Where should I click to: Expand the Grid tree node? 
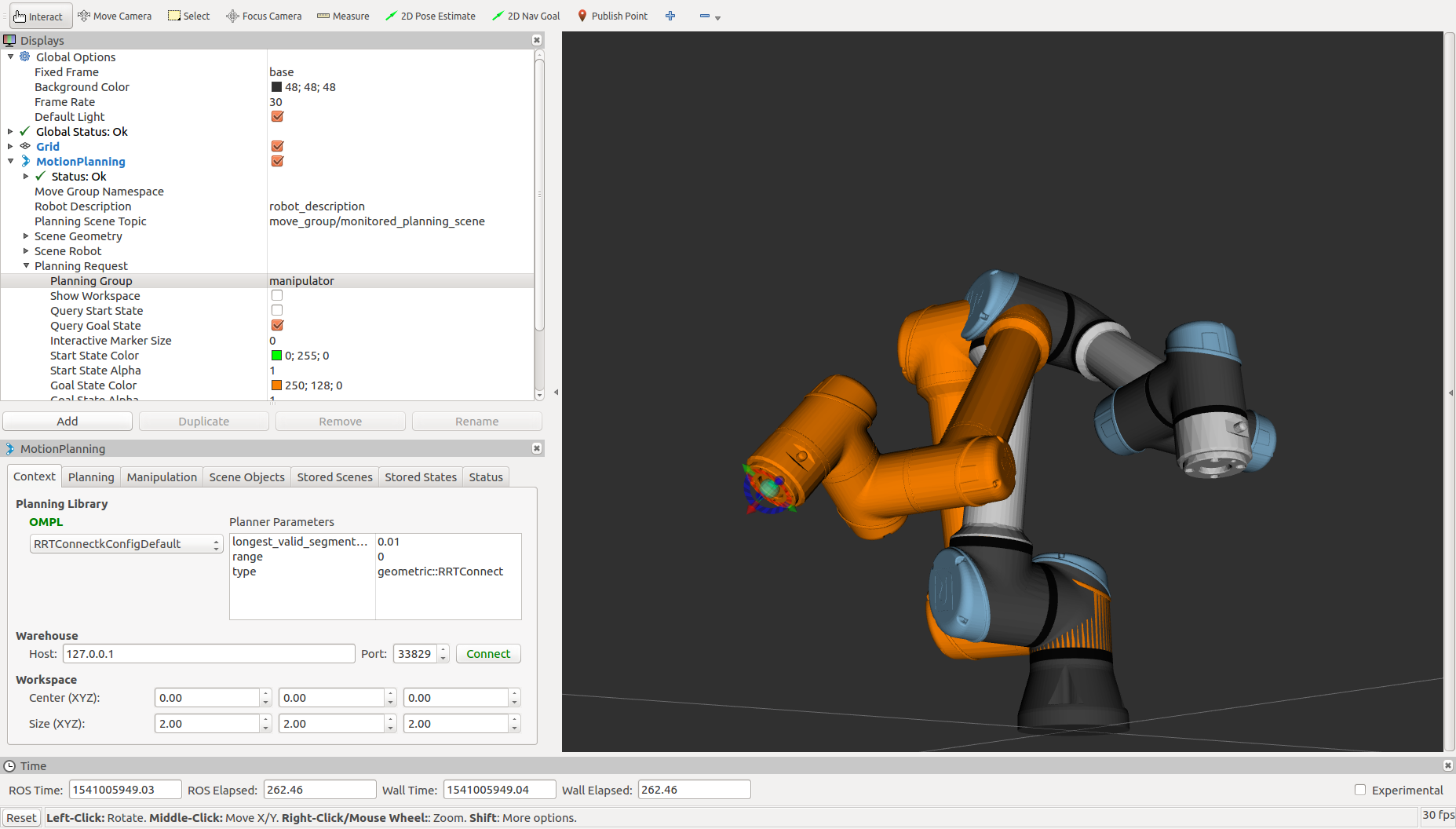[10, 146]
